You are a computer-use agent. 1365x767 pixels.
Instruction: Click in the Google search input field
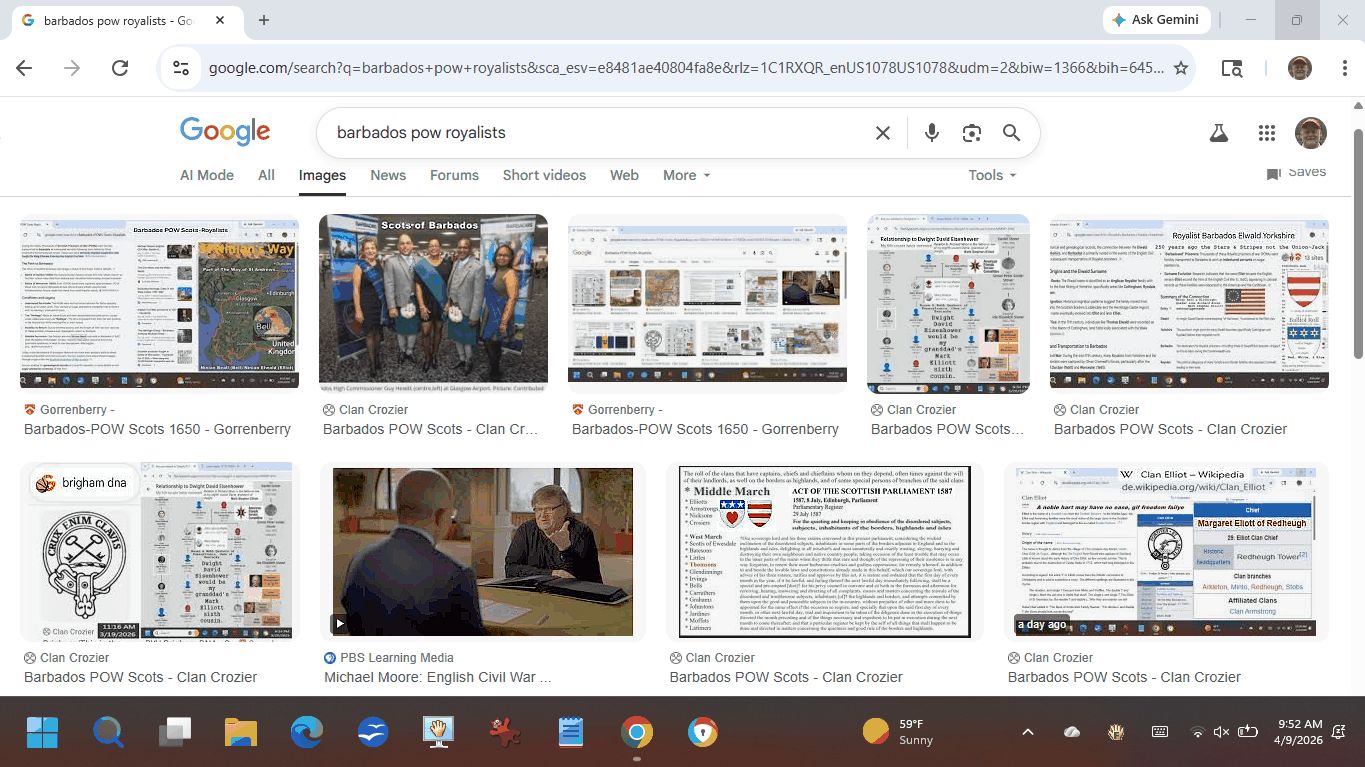tap(600, 133)
